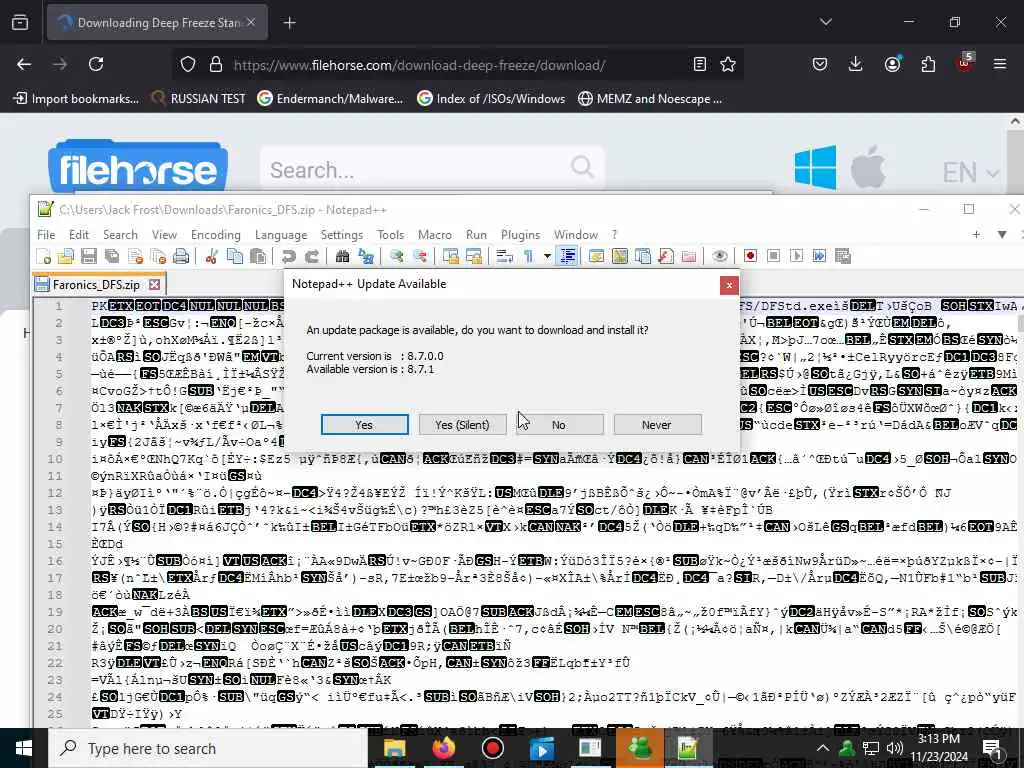Click the Stop macro recording icon
This screenshot has width=1024, height=768.
pos(773,256)
